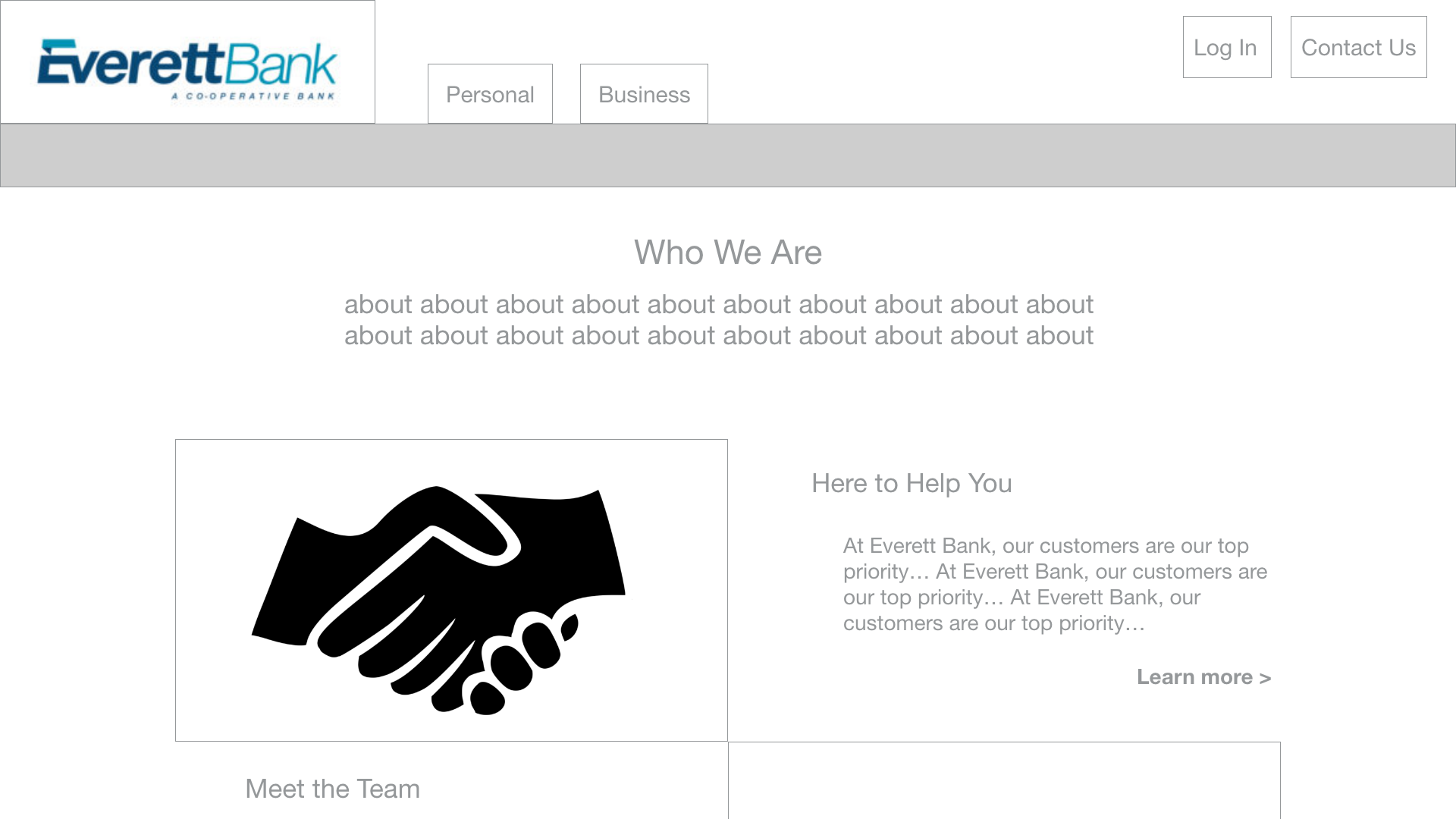Viewport: 1456px width, 819px height.
Task: Click the Log In button
Action: click(x=1227, y=47)
